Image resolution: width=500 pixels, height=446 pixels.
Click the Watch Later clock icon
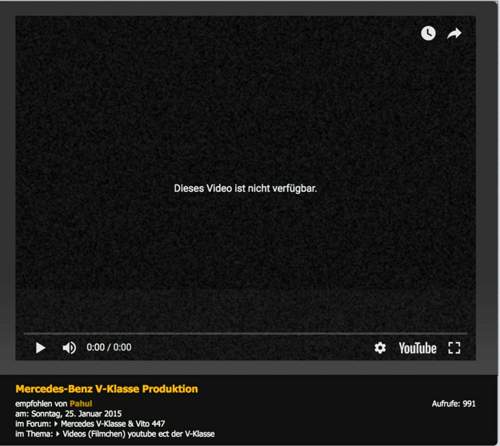pyautogui.click(x=428, y=33)
